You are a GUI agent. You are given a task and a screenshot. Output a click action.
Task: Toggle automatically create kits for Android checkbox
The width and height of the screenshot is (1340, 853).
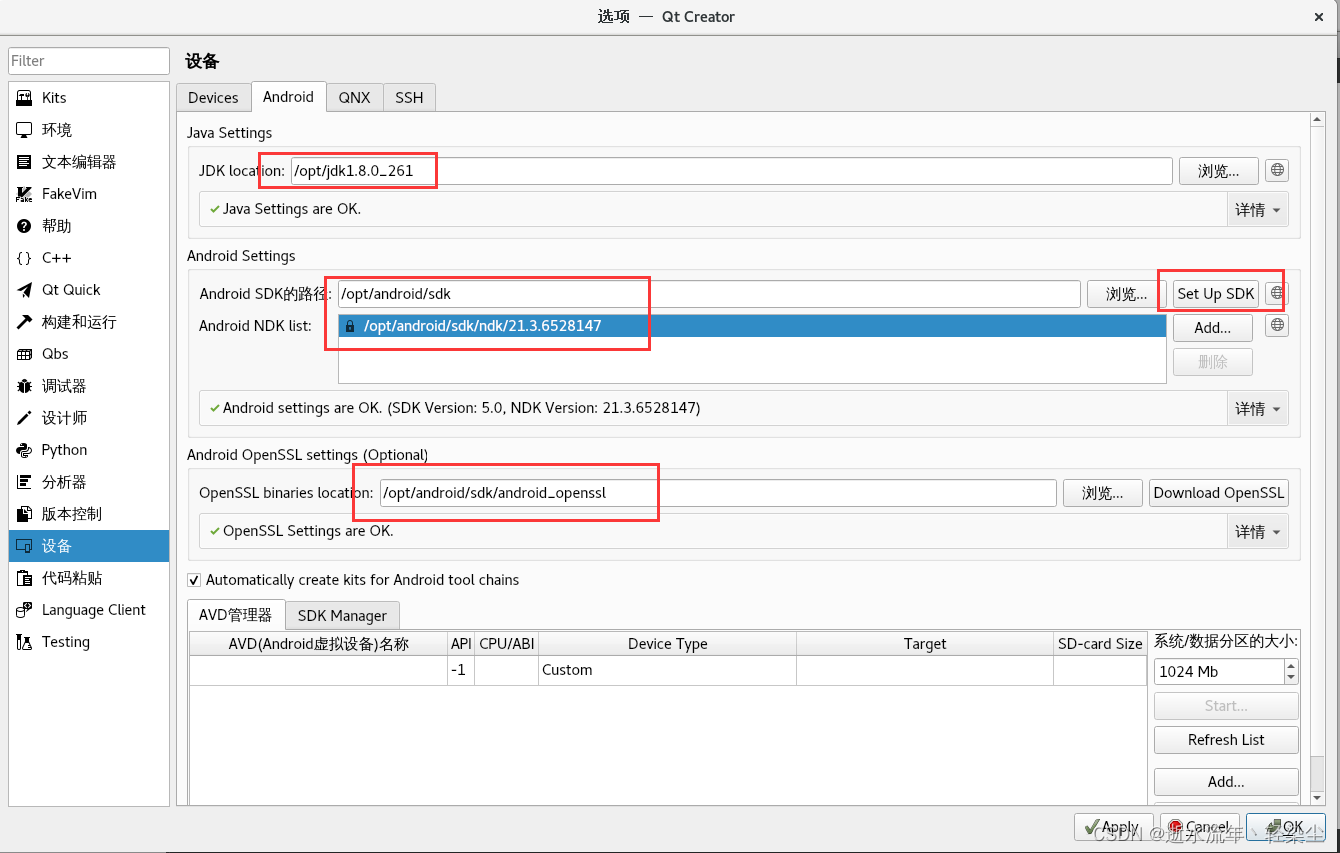pos(195,580)
